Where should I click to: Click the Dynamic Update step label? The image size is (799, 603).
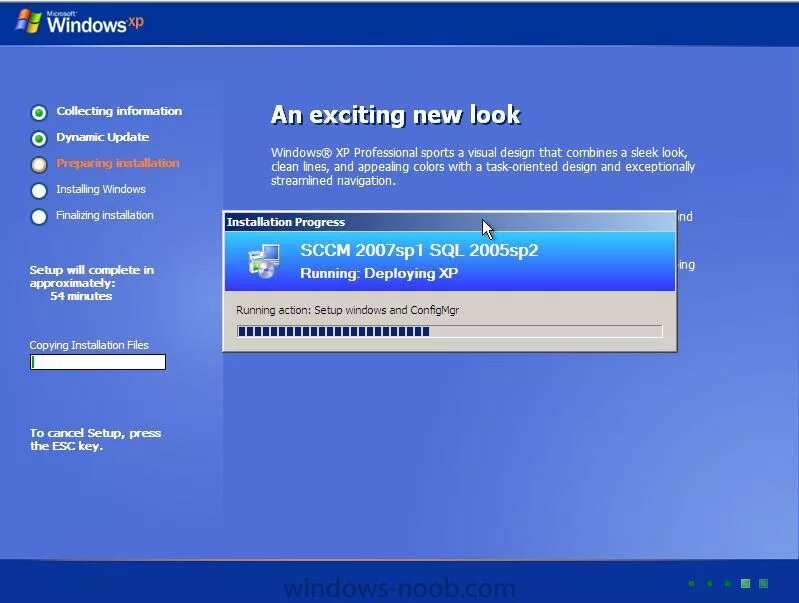(102, 137)
